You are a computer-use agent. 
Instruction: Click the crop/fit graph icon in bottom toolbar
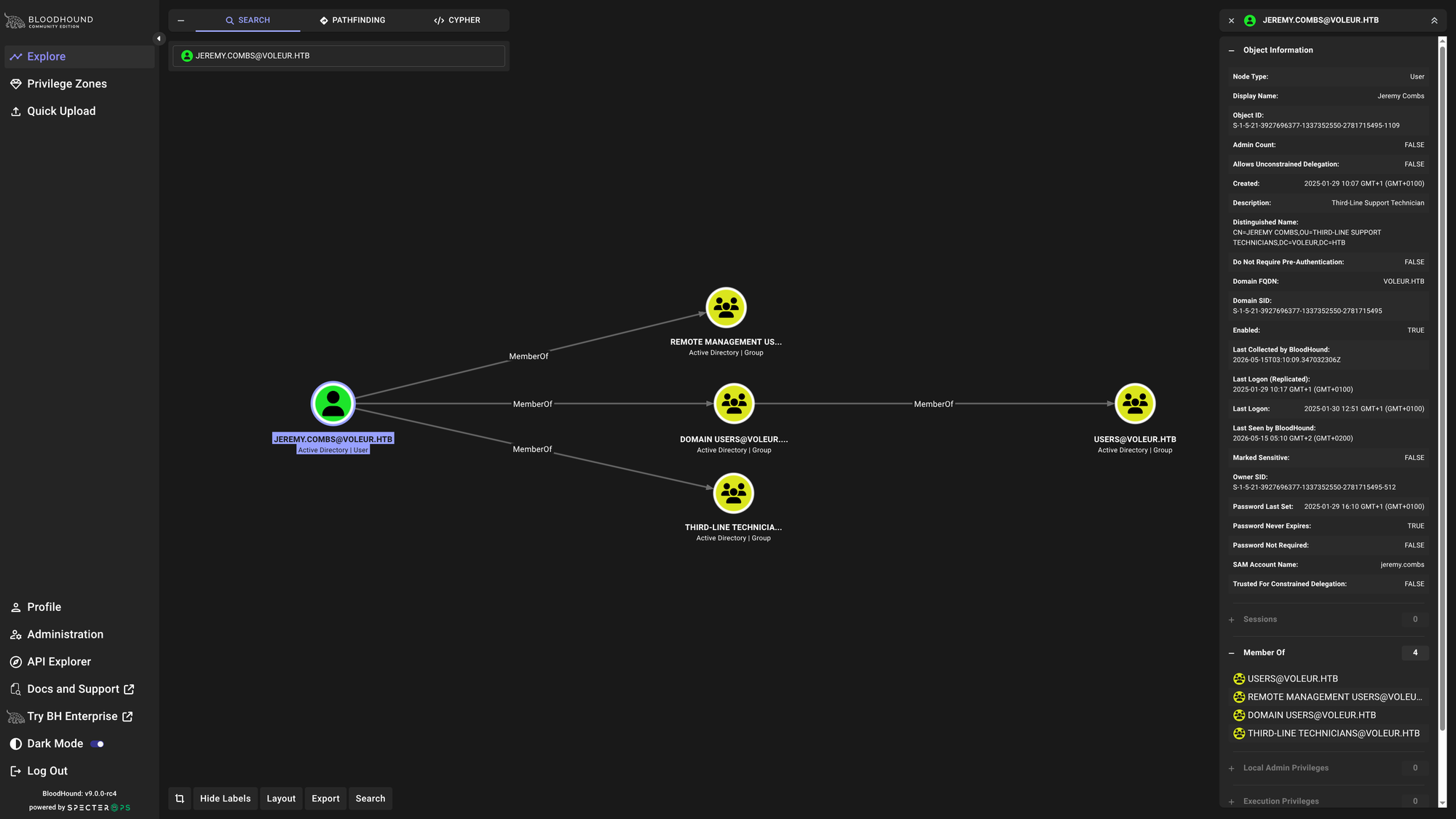[x=180, y=799]
